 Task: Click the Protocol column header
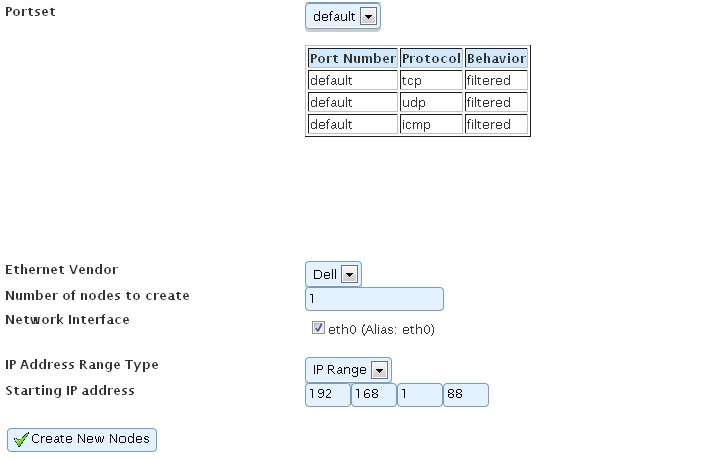click(x=431, y=58)
